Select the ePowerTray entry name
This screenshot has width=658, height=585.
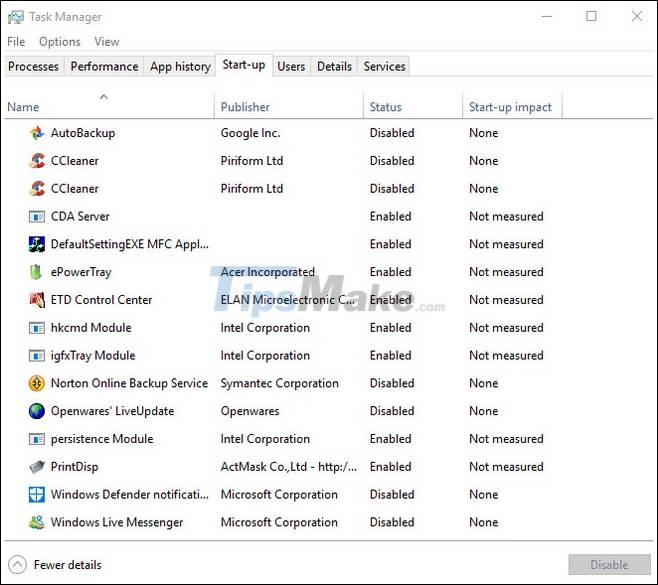81,272
